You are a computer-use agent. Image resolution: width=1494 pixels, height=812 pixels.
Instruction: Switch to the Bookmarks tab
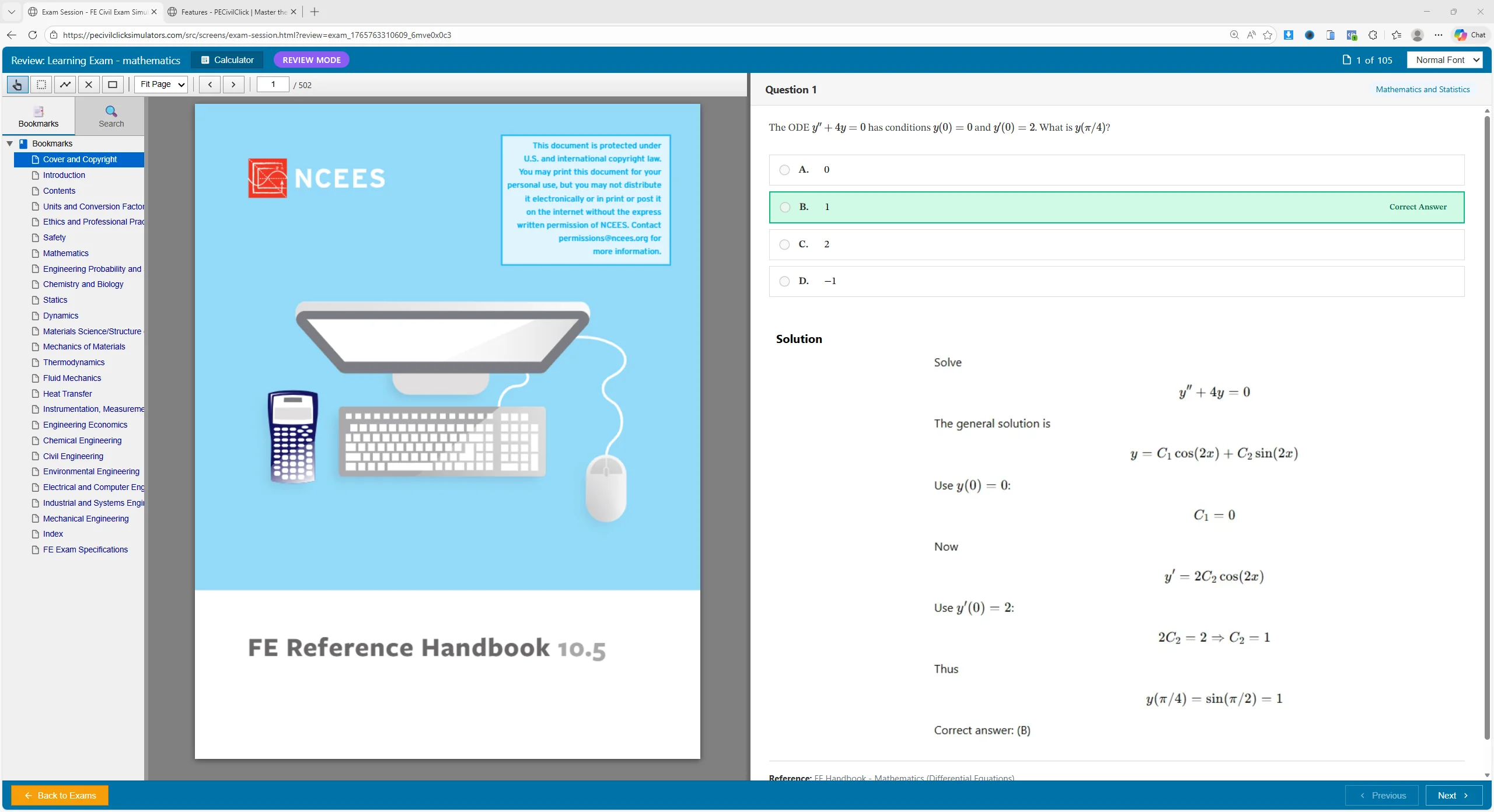39,116
